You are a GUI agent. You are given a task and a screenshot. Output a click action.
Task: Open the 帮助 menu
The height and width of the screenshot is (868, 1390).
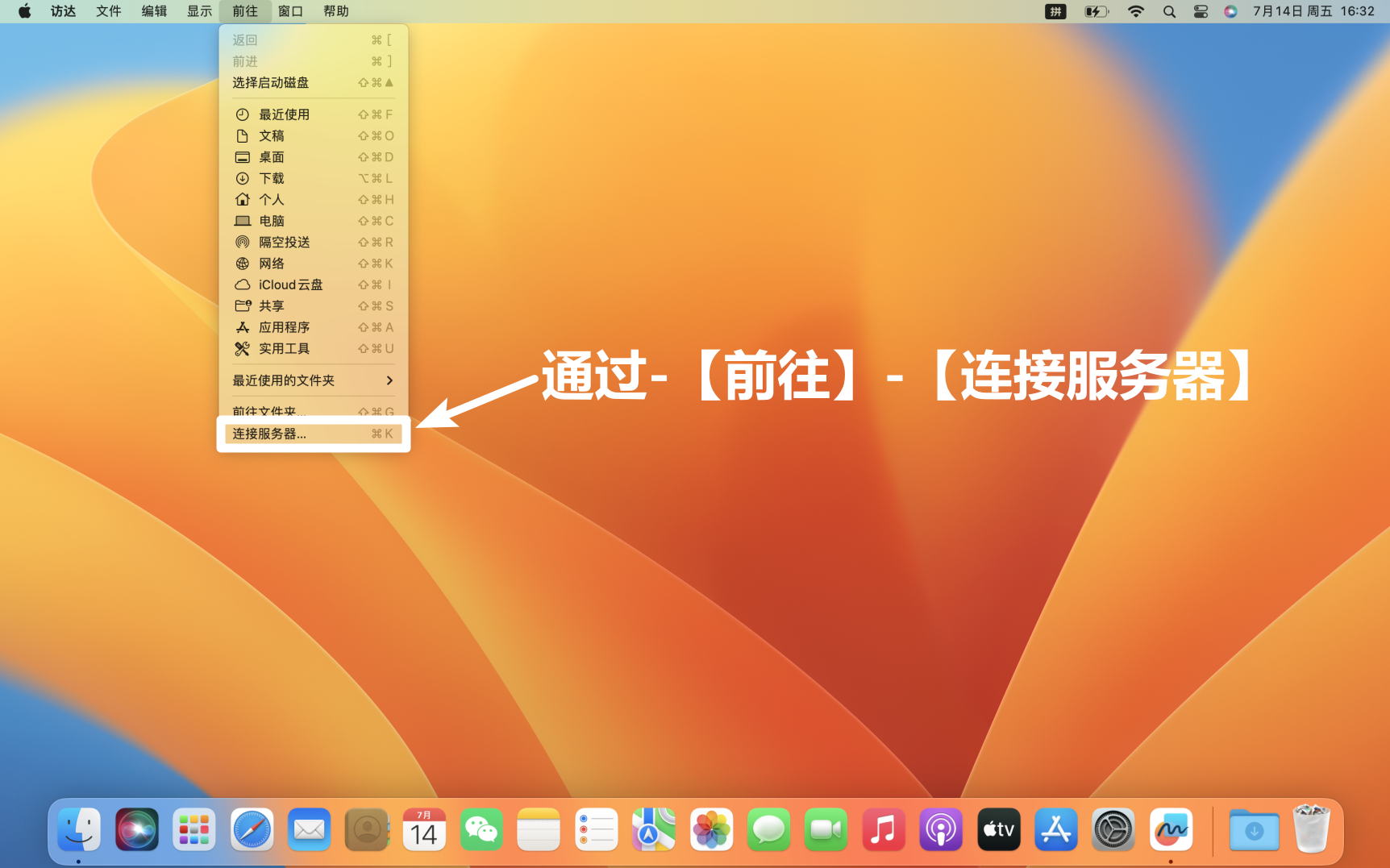pyautogui.click(x=336, y=11)
